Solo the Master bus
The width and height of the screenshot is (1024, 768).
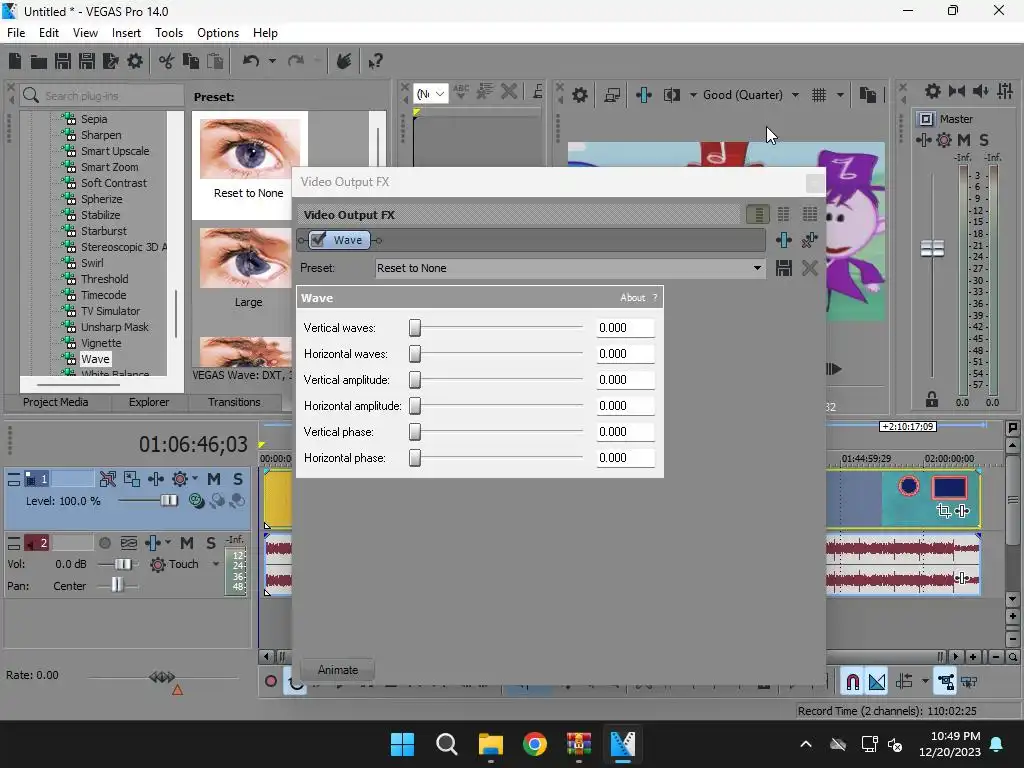click(984, 140)
